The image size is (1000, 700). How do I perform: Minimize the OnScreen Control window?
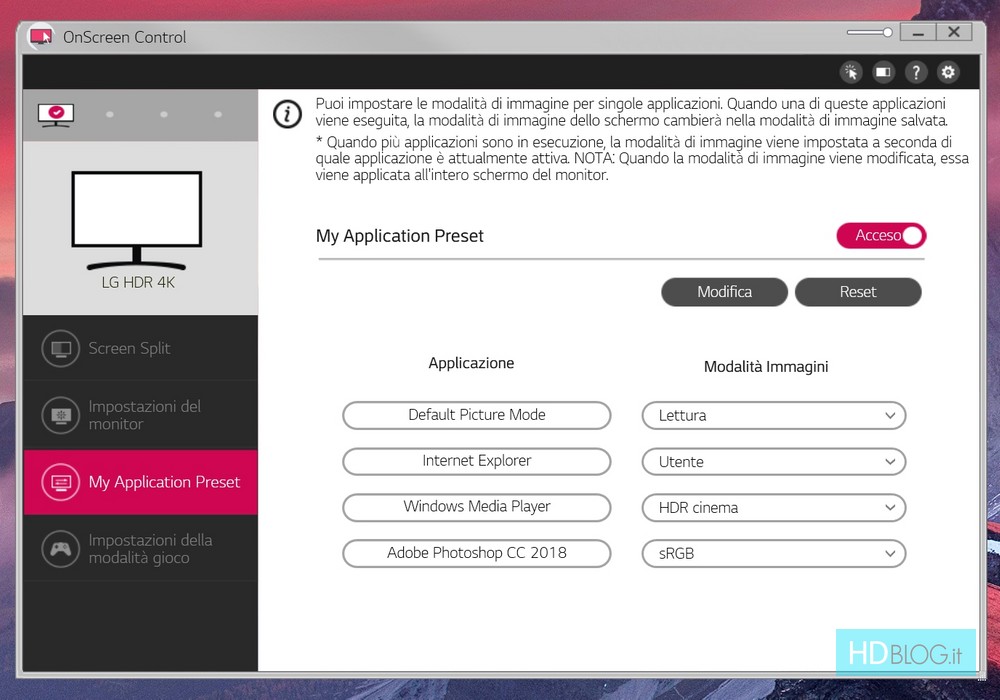918,32
